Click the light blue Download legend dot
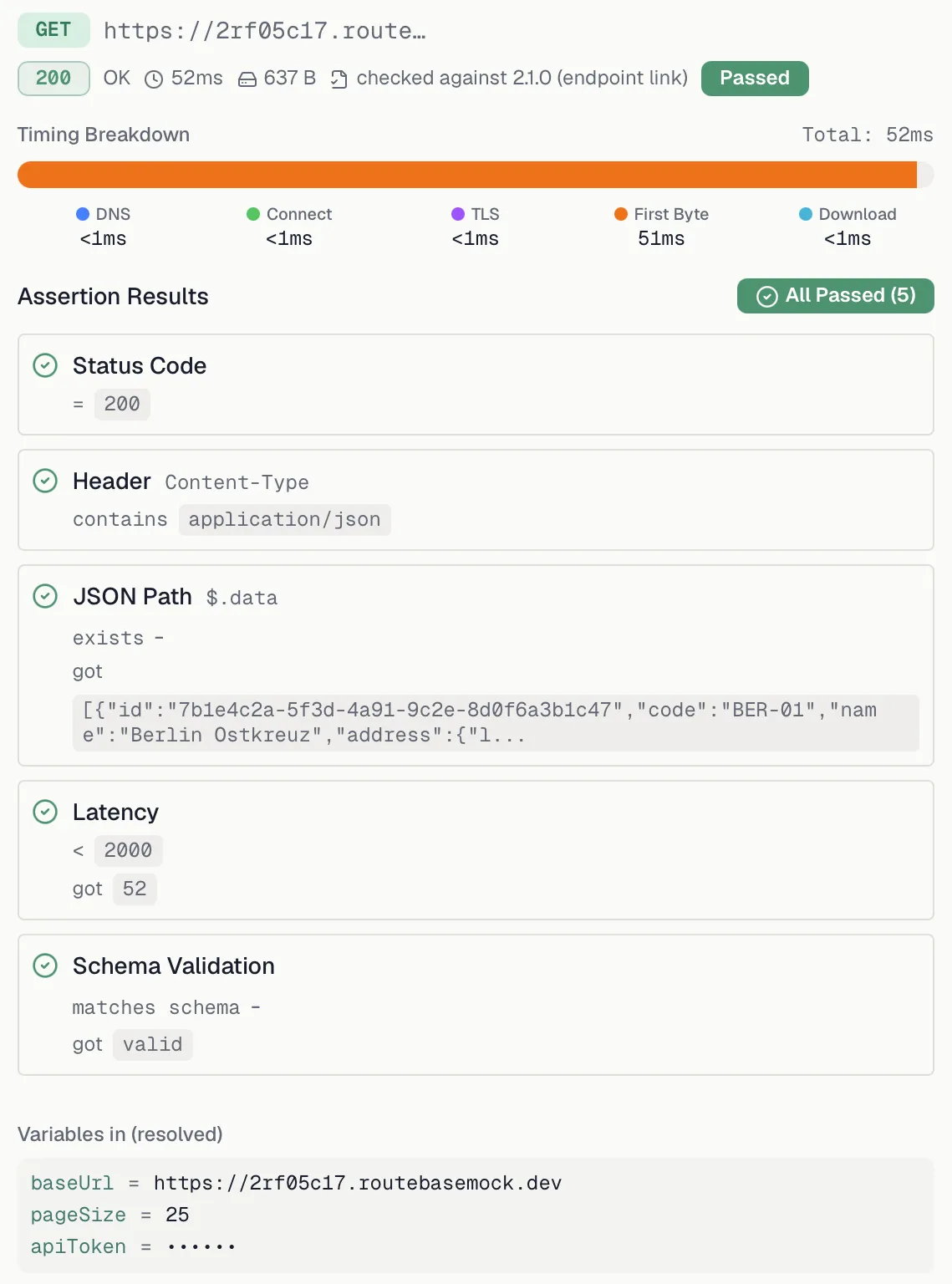The image size is (952, 1284). point(806,214)
